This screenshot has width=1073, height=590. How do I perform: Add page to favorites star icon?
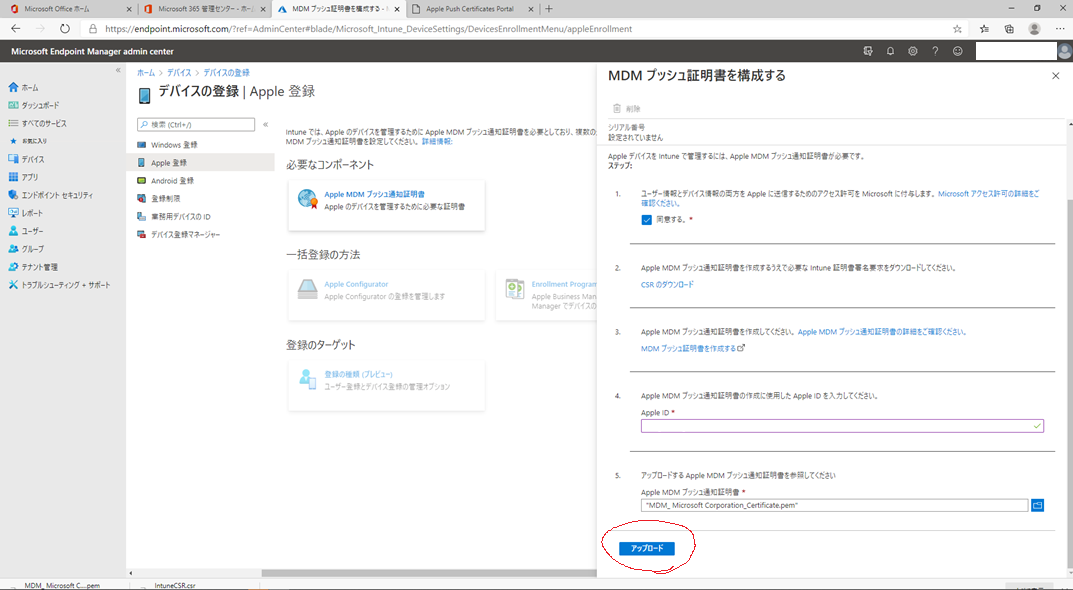957,29
